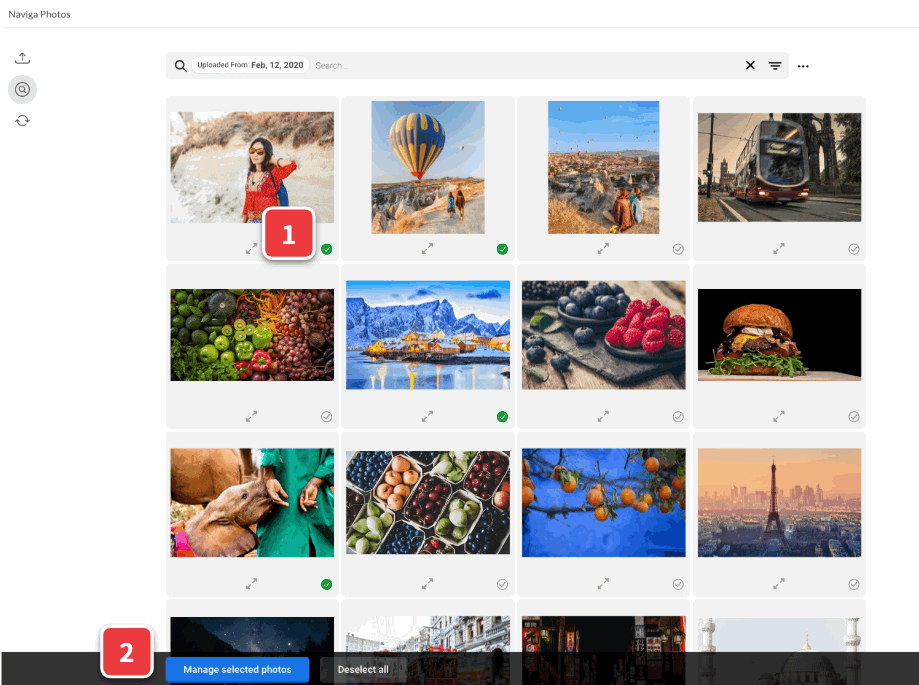The width and height of the screenshot is (919, 685).
Task: Deselect the woman in red photo checkmark
Action: [327, 249]
